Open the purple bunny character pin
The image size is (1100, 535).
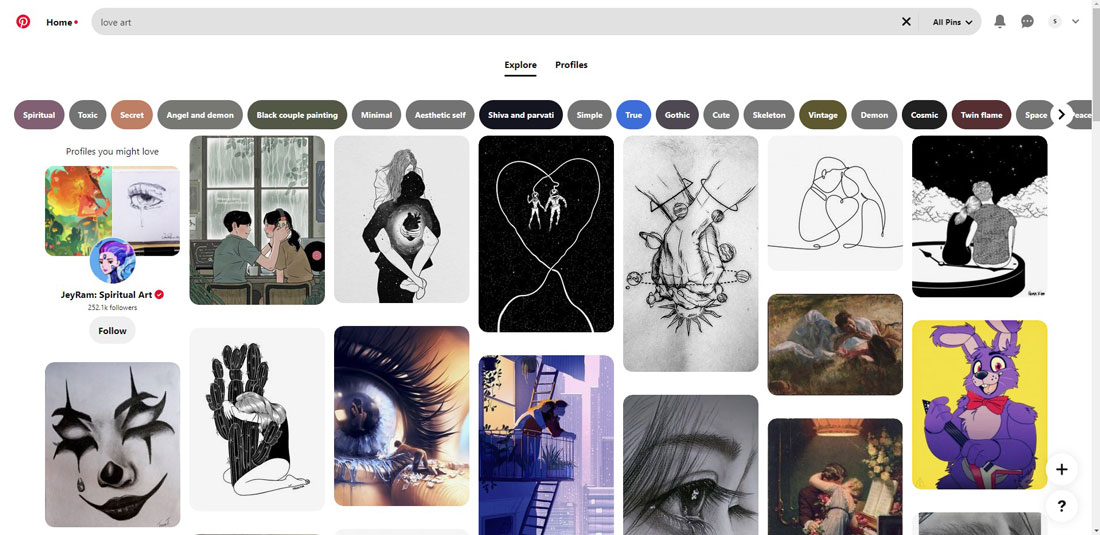point(979,404)
